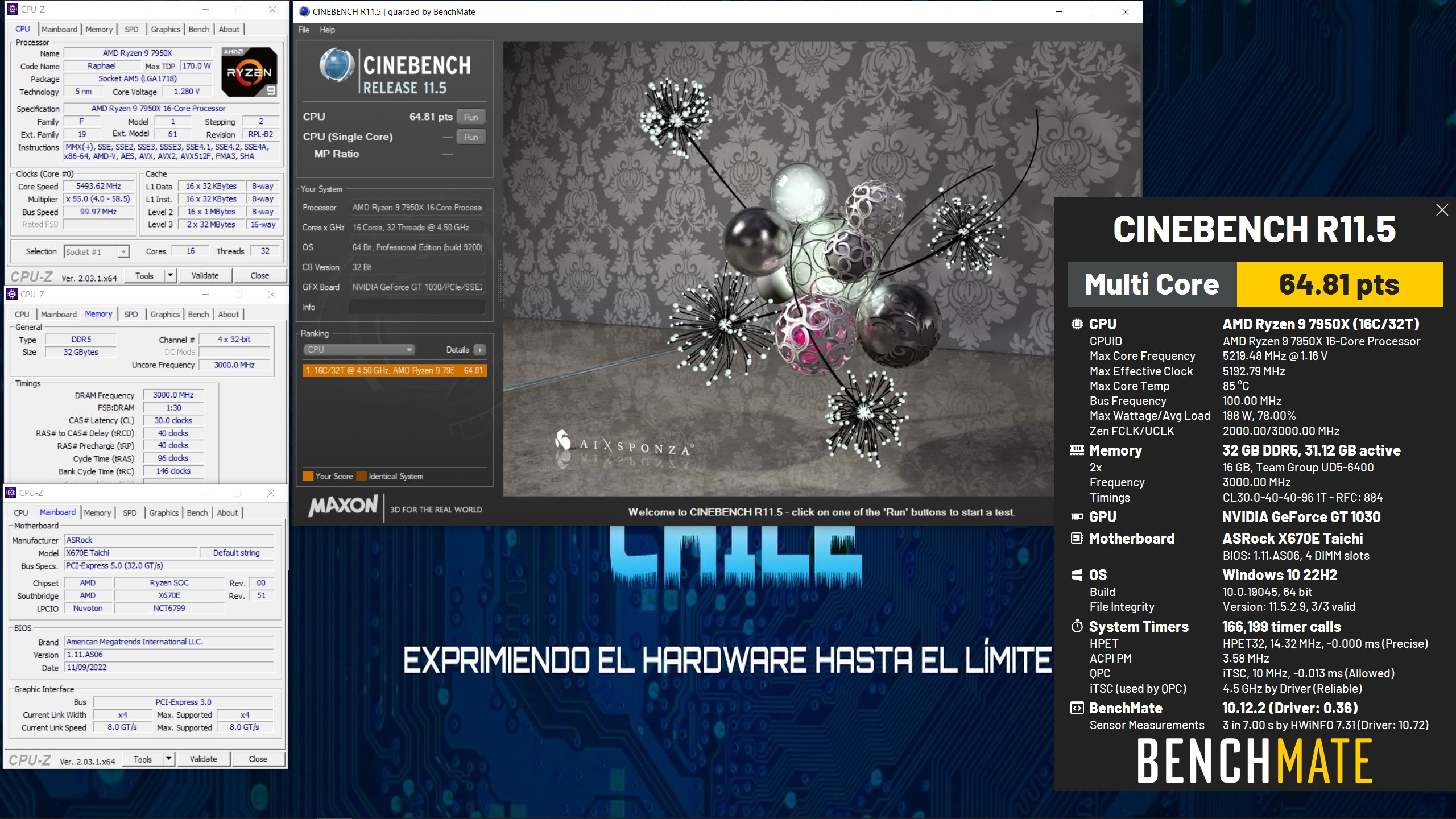Open the Tools dropdown arrow in top CPU-Z window
The height and width of the screenshot is (819, 1456).
click(x=170, y=276)
